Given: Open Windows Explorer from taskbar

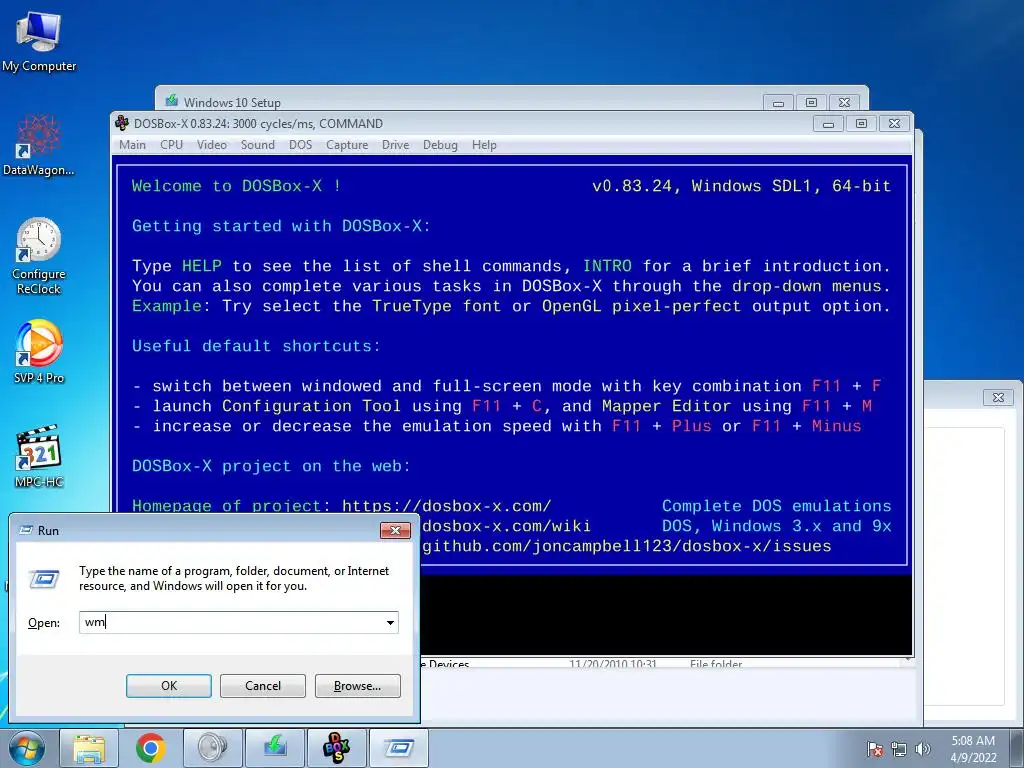Looking at the screenshot, I should point(89,748).
